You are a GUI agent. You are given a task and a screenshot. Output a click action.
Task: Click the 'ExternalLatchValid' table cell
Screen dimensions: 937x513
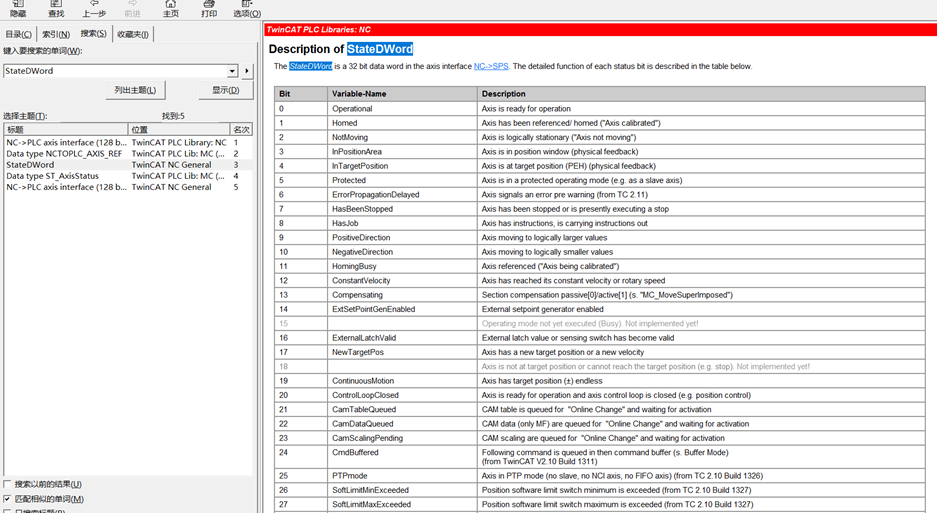[x=403, y=338]
